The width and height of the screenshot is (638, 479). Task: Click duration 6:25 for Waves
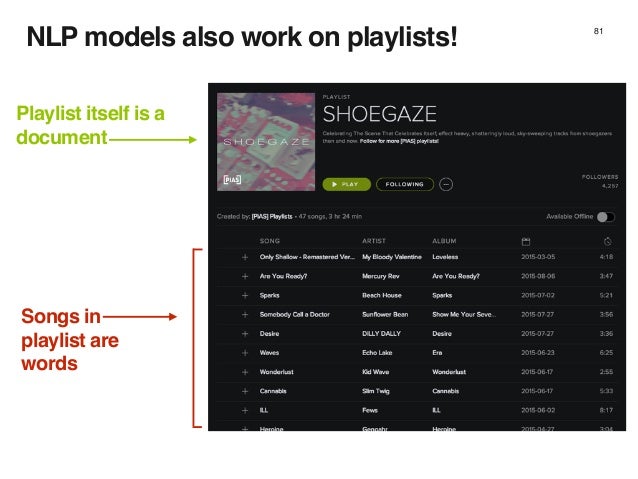tap(606, 352)
